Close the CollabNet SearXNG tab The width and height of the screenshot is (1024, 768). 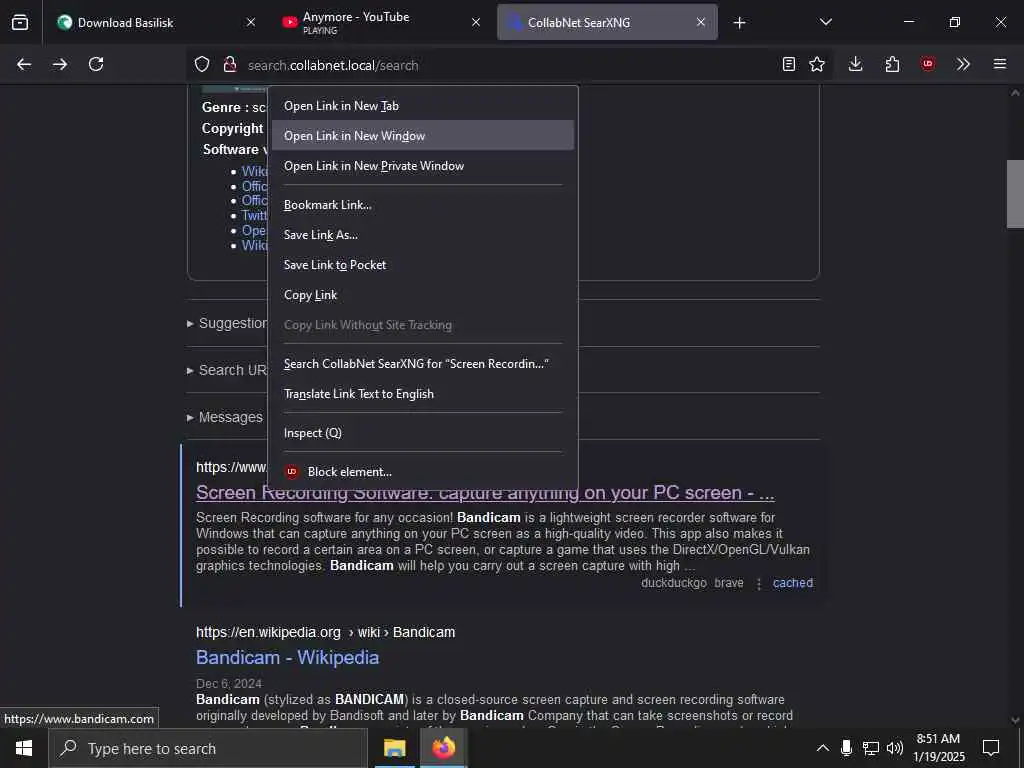point(701,22)
